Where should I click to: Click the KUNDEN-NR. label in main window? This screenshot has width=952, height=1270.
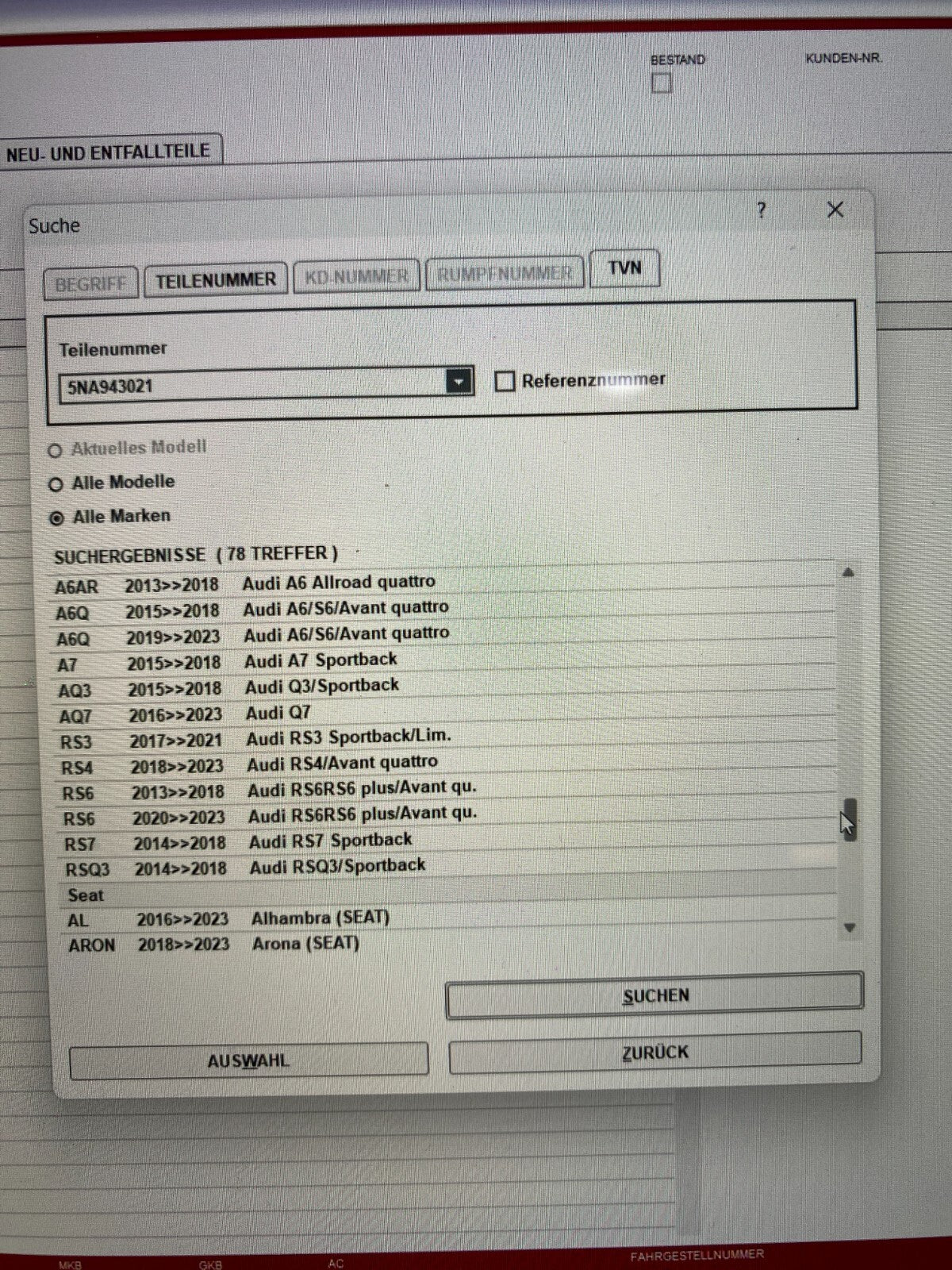tap(843, 59)
